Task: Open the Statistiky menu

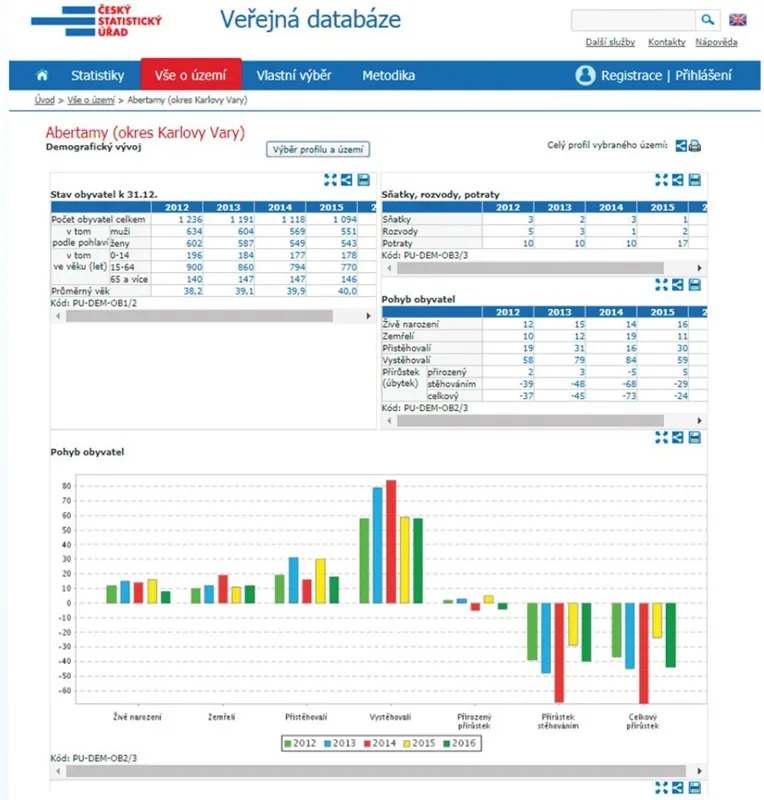Action: click(x=97, y=76)
